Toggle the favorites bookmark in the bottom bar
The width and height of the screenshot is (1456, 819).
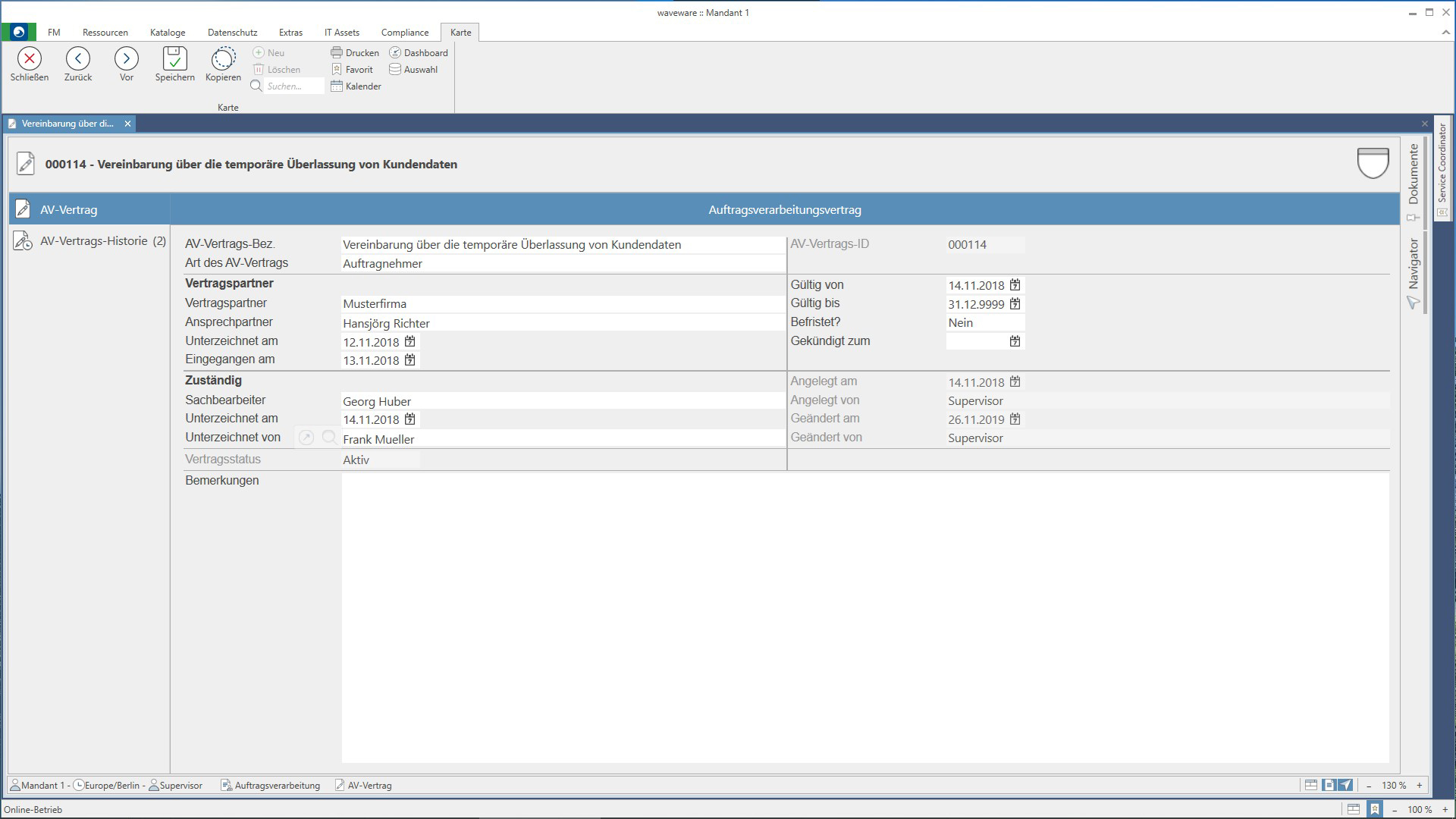[1374, 809]
